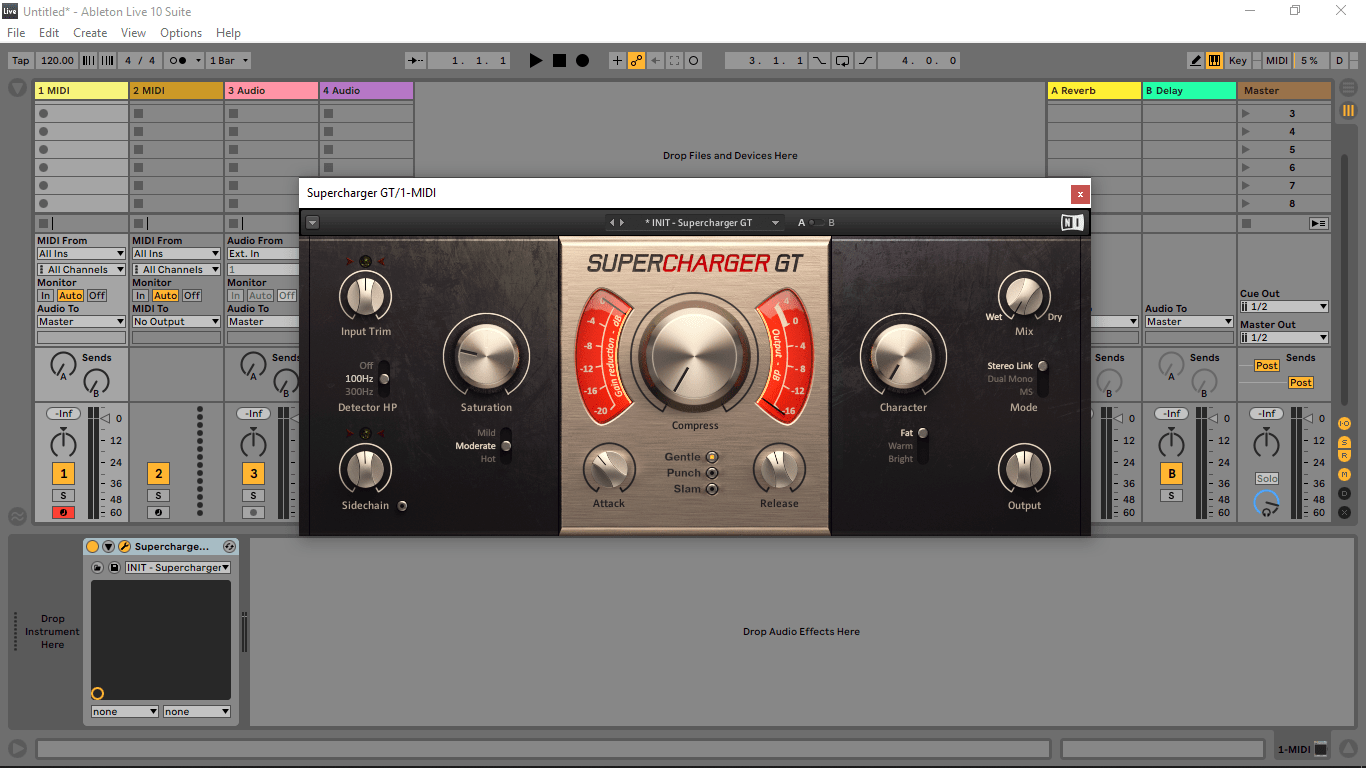
Task: Open the Master Out dropdown
Action: click(1284, 338)
